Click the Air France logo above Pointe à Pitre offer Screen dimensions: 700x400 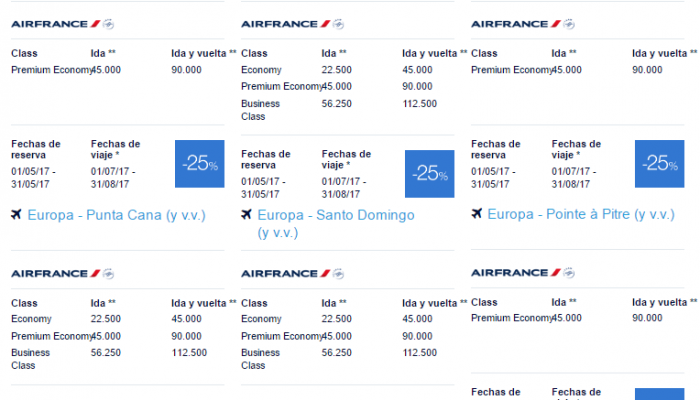pyautogui.click(x=523, y=24)
